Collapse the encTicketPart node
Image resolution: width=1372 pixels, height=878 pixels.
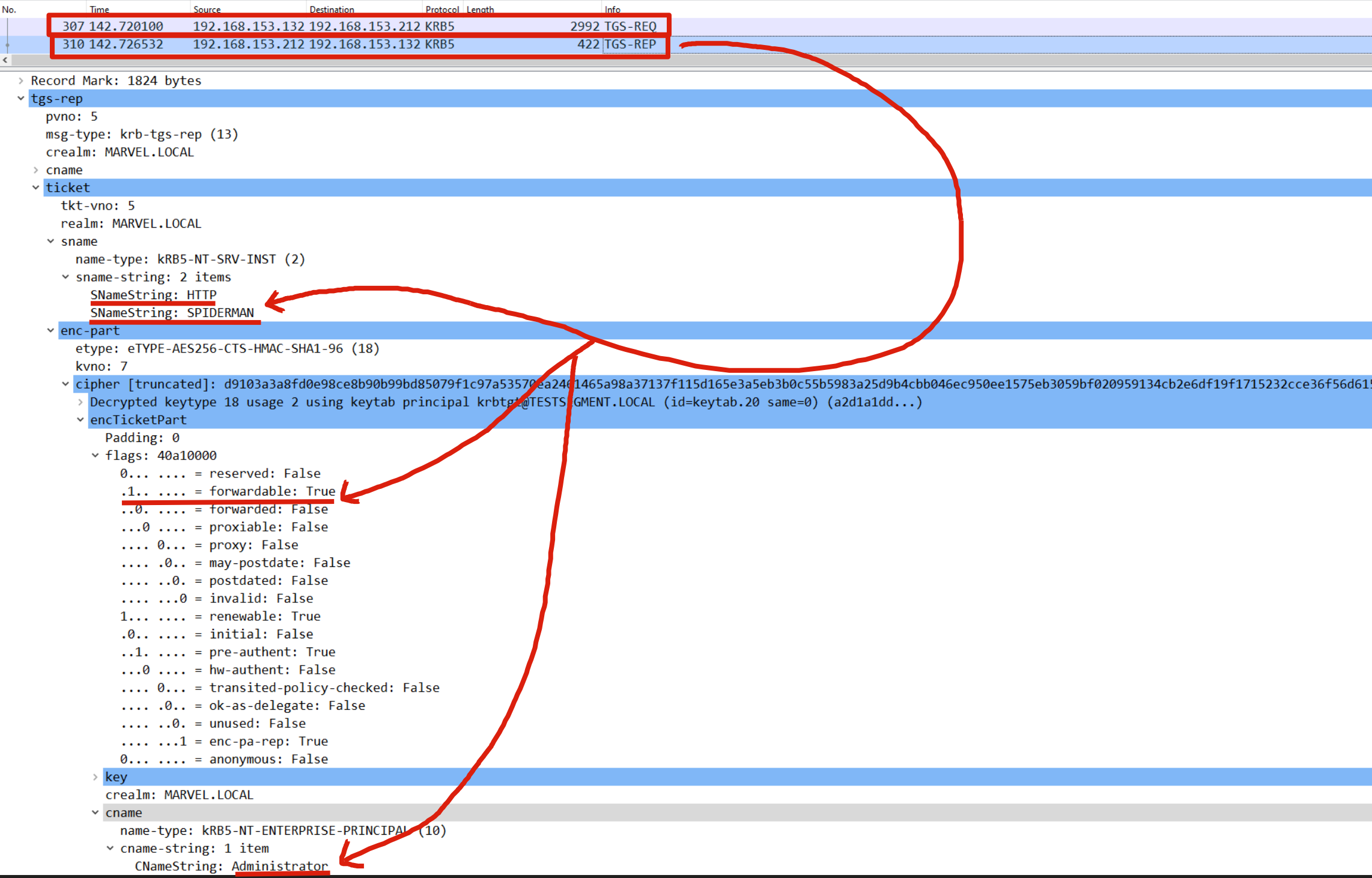(80, 420)
